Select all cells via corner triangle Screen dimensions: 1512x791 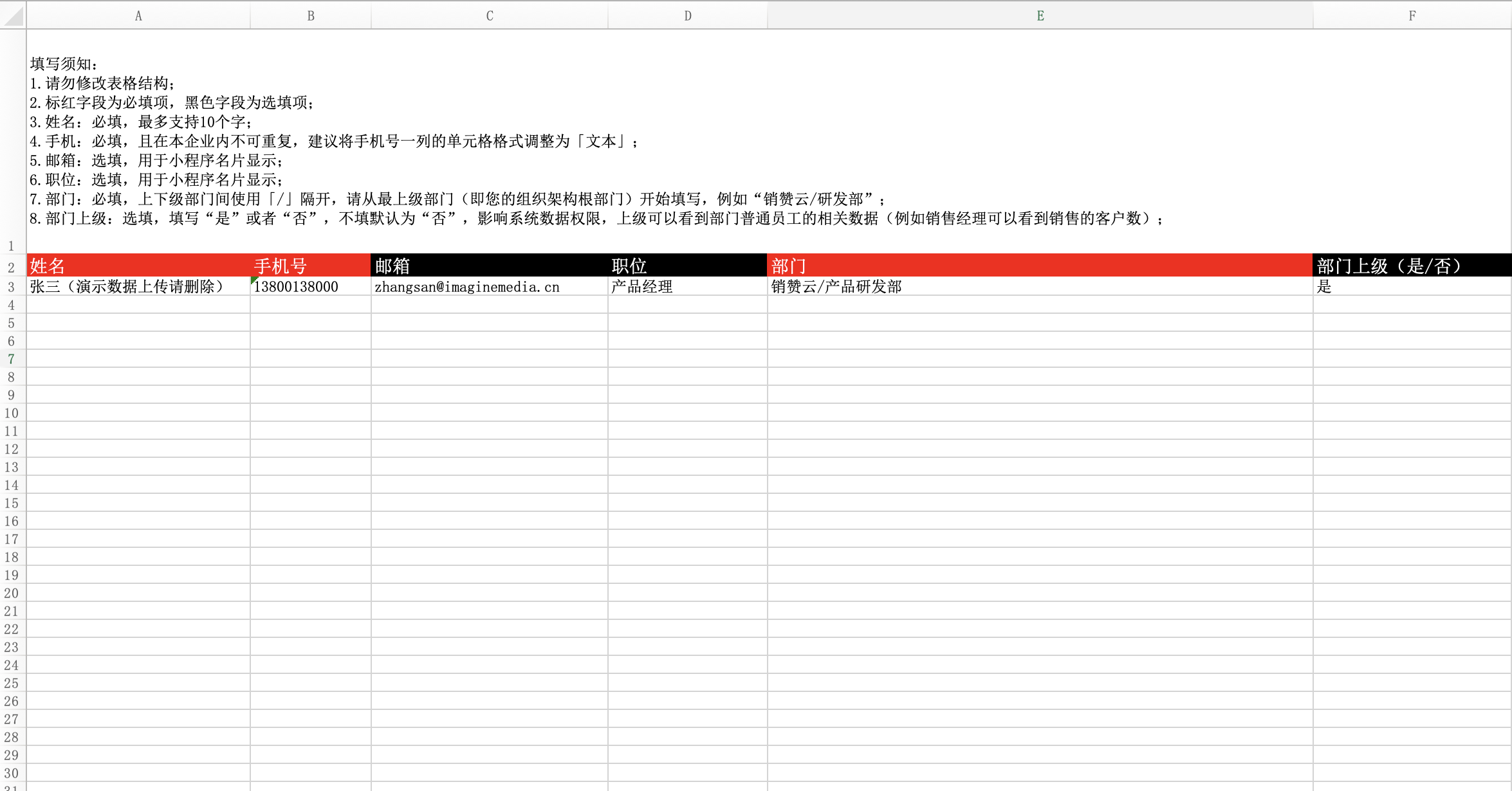pos(13,15)
